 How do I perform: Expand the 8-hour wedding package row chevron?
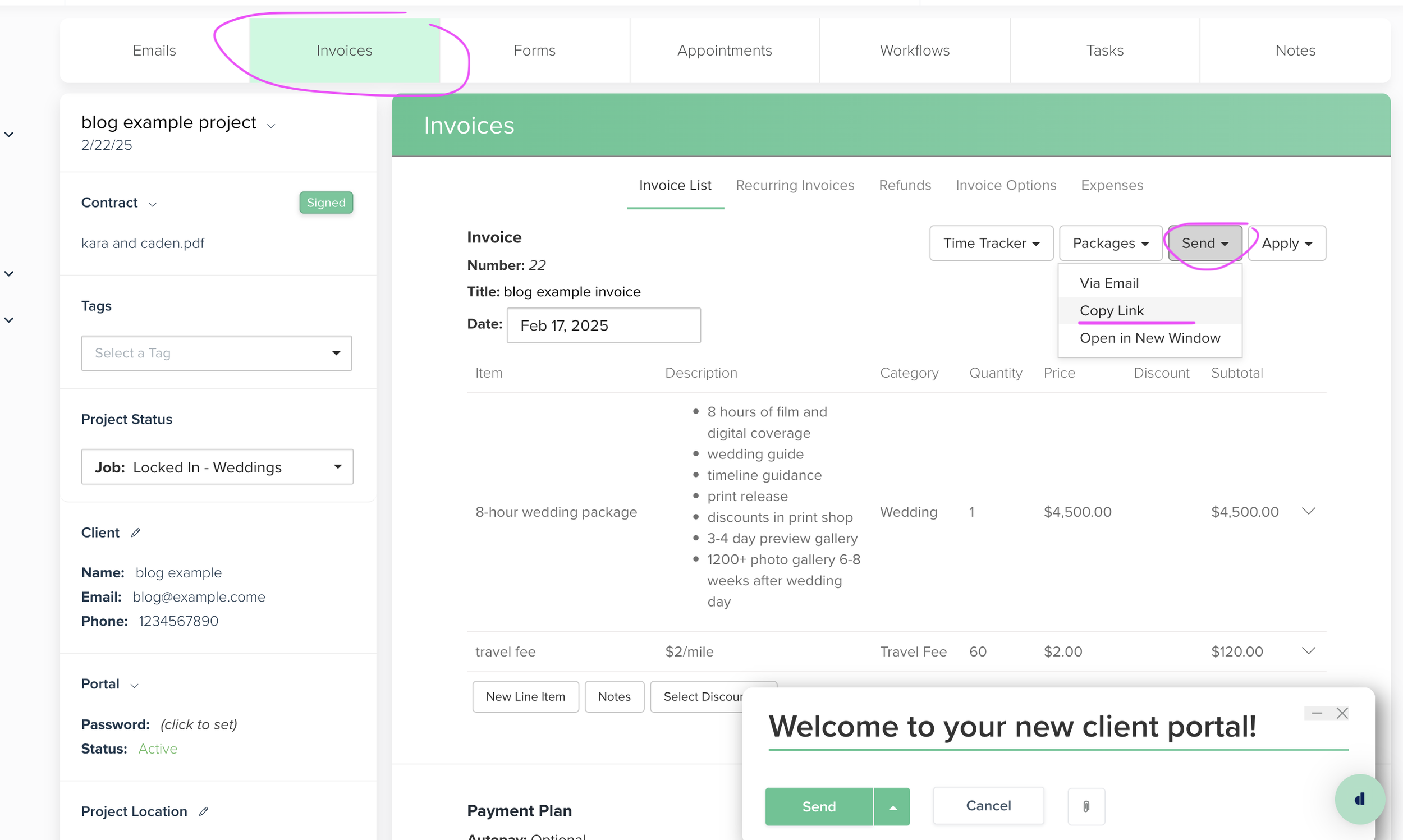tap(1308, 511)
